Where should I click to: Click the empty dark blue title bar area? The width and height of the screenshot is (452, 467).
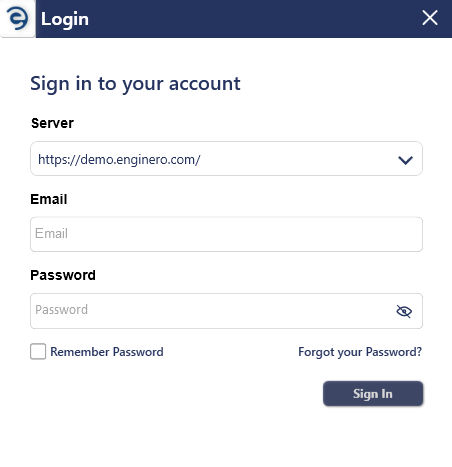pos(253,19)
